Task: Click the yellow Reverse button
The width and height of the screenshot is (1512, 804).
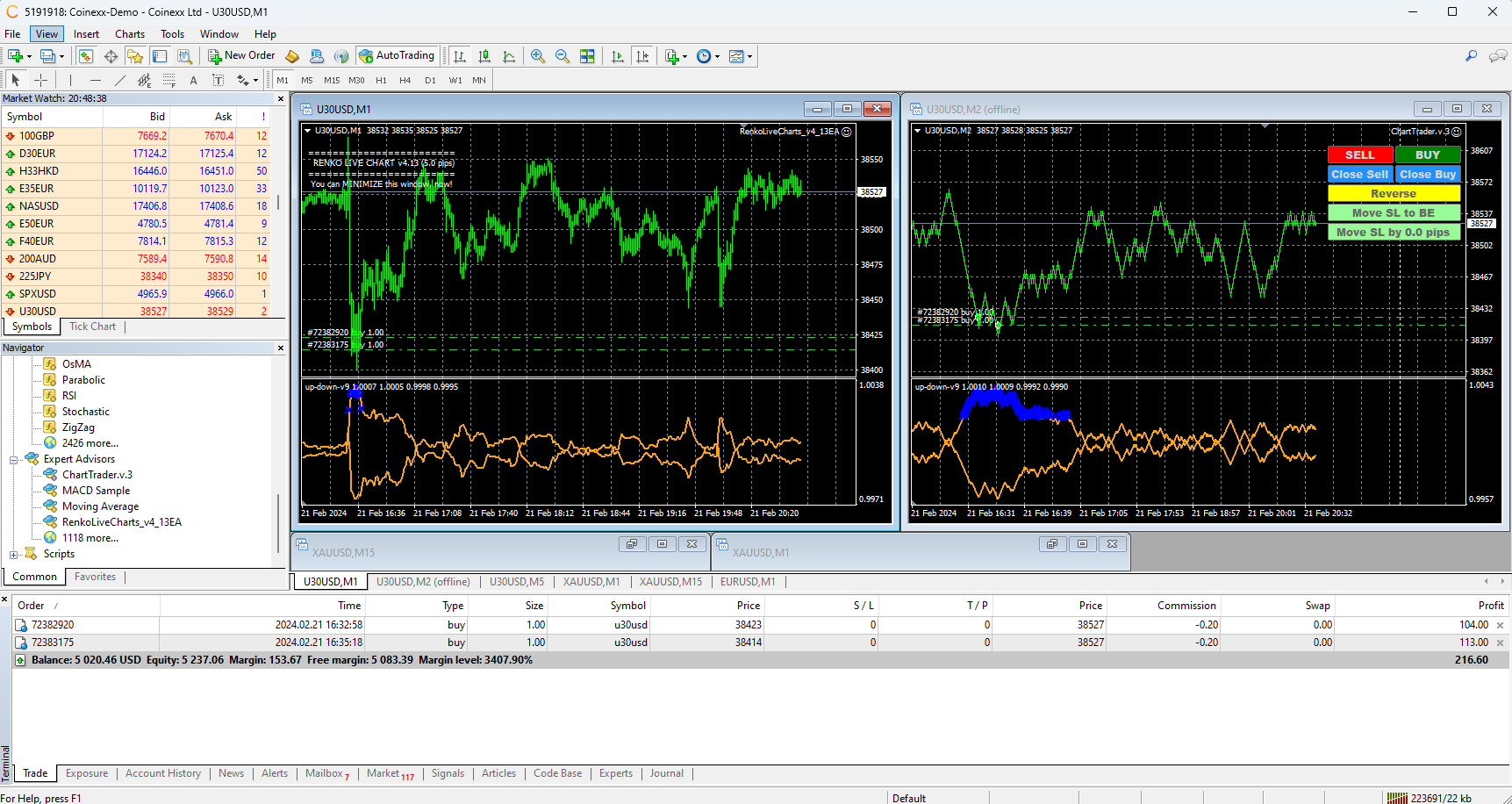Action: [1393, 193]
